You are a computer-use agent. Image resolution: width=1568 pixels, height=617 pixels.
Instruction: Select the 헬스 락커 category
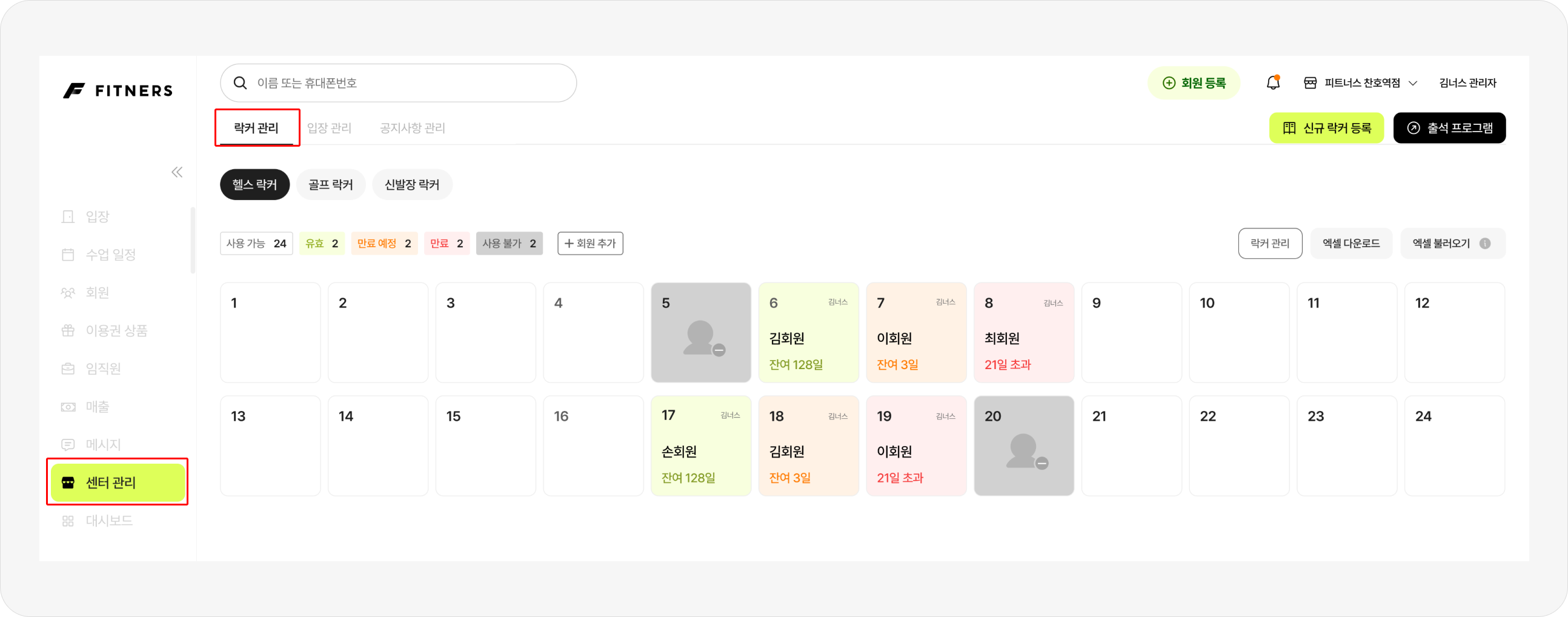click(255, 184)
